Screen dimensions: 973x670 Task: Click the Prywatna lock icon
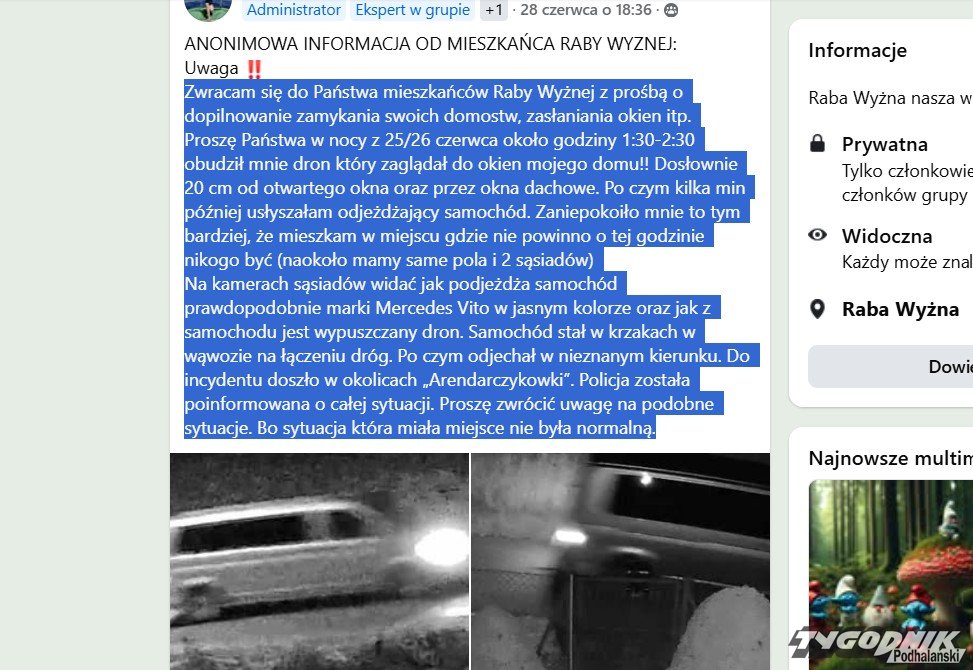click(818, 144)
